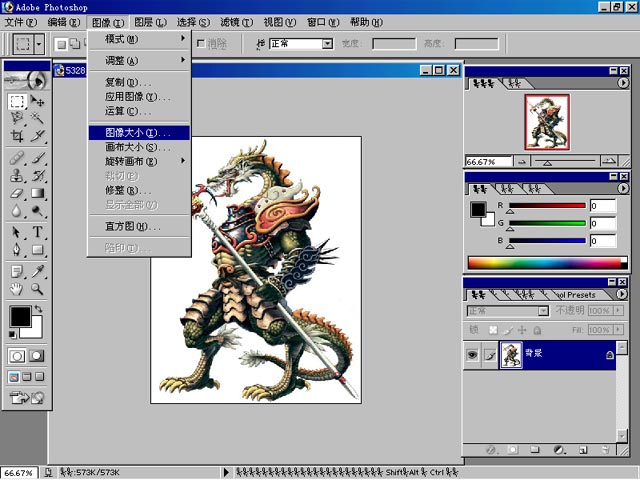This screenshot has height=480, width=640.
Task: Click the red R color slider
Action: (547, 205)
